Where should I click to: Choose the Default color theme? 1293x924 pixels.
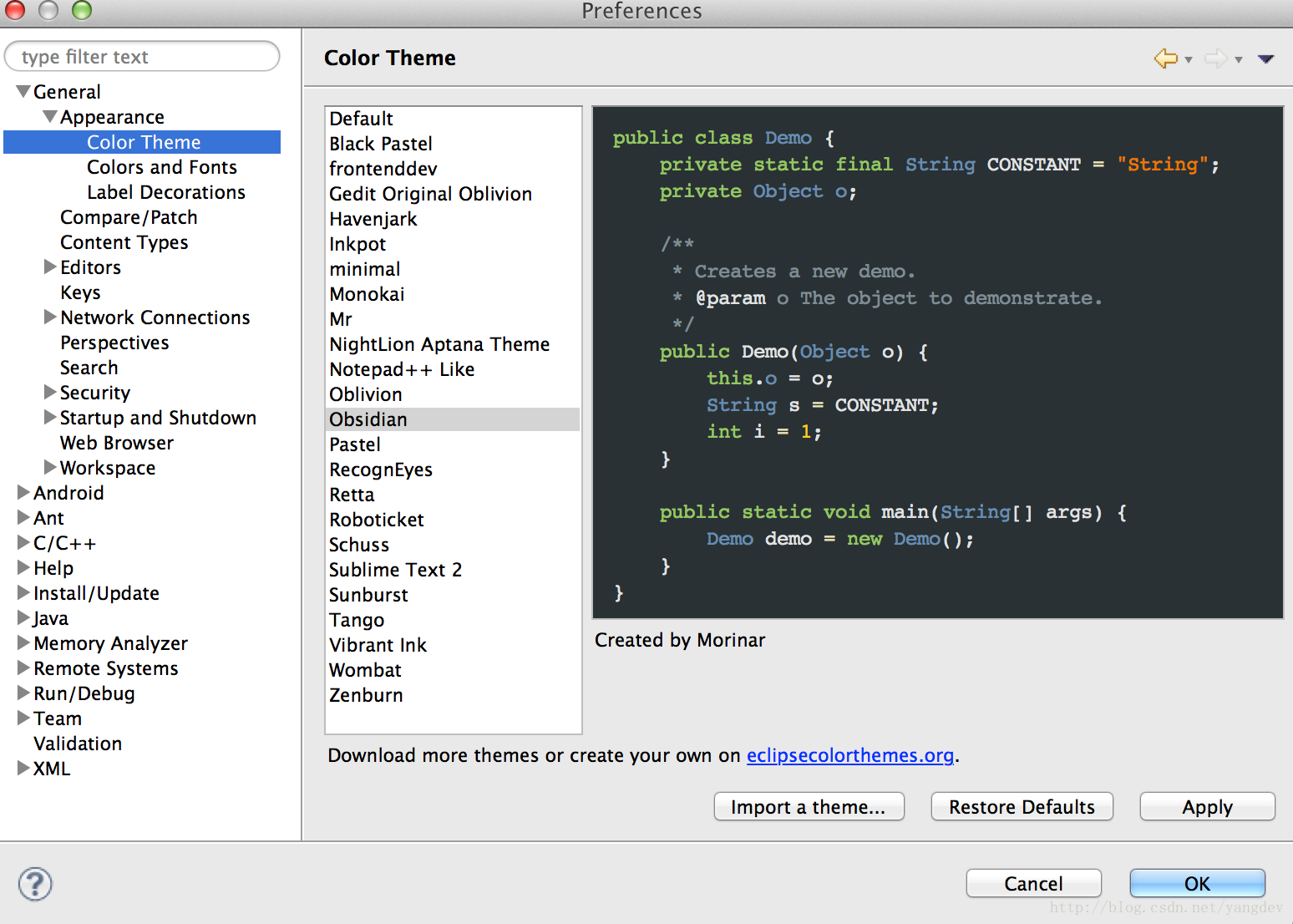coord(453,119)
